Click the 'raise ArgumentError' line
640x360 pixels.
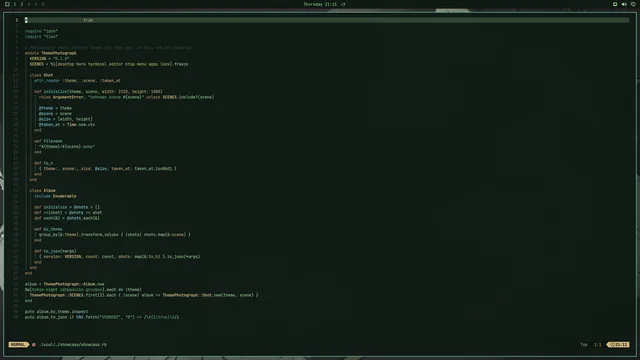coord(127,97)
